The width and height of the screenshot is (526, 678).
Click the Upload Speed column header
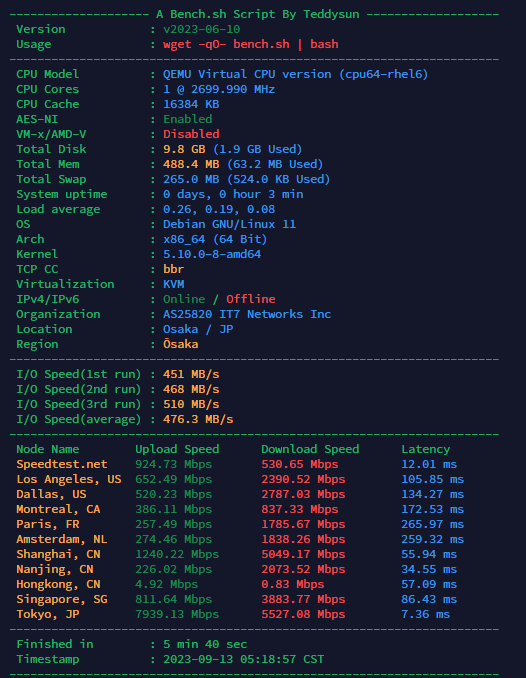click(177, 449)
